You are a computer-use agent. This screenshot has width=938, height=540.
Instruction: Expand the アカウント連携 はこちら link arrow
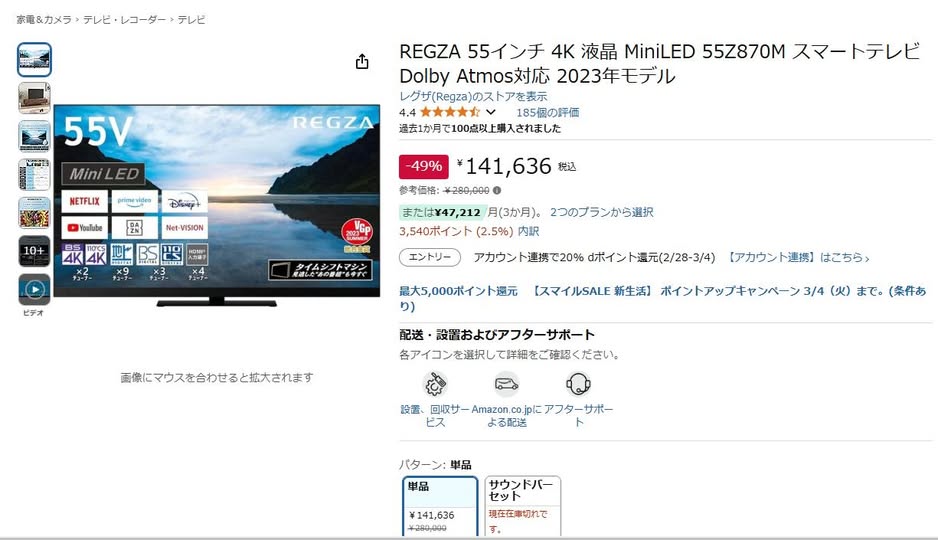pyautogui.click(x=866, y=258)
